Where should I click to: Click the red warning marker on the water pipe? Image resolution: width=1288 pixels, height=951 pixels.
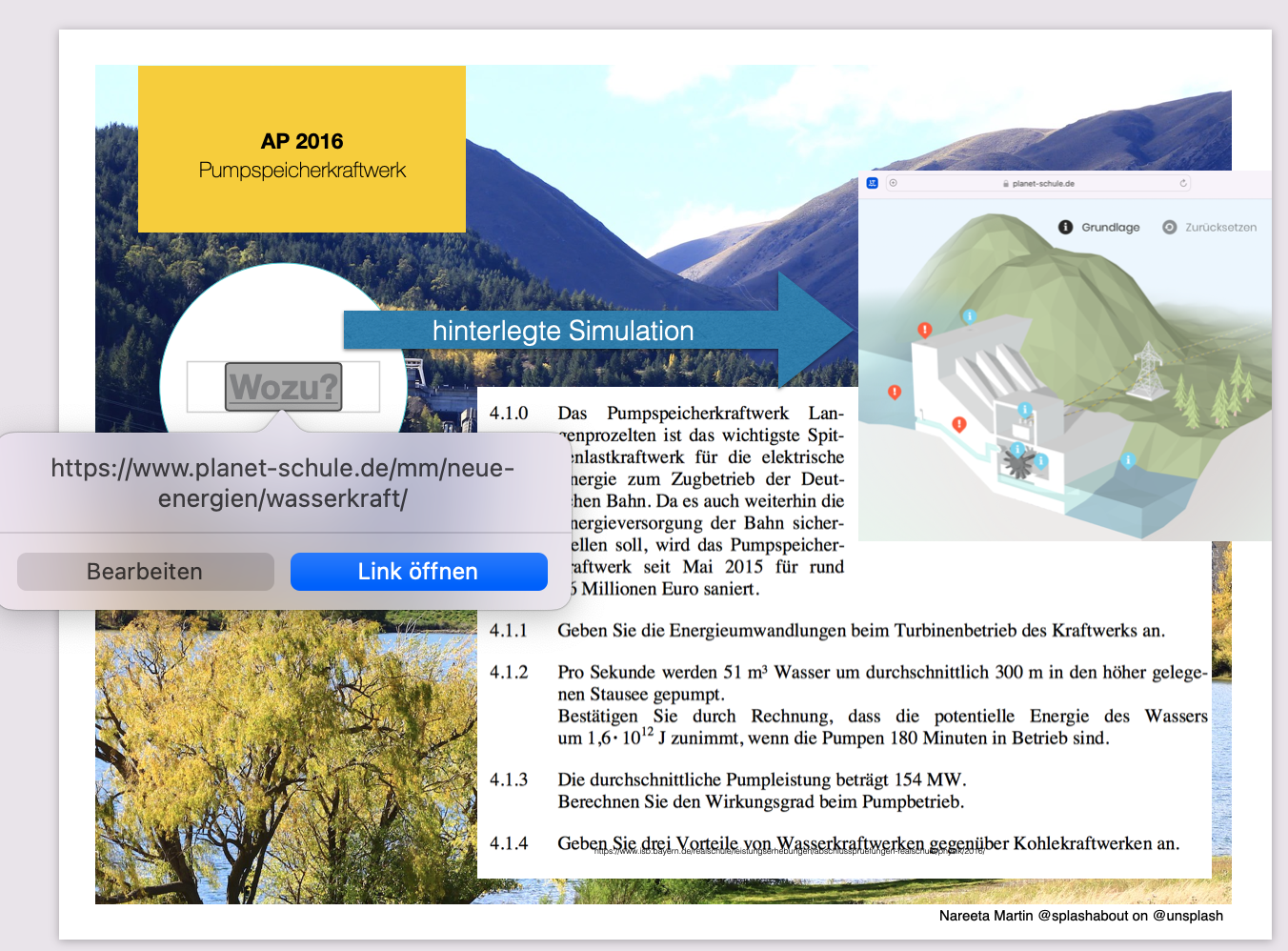point(959,424)
